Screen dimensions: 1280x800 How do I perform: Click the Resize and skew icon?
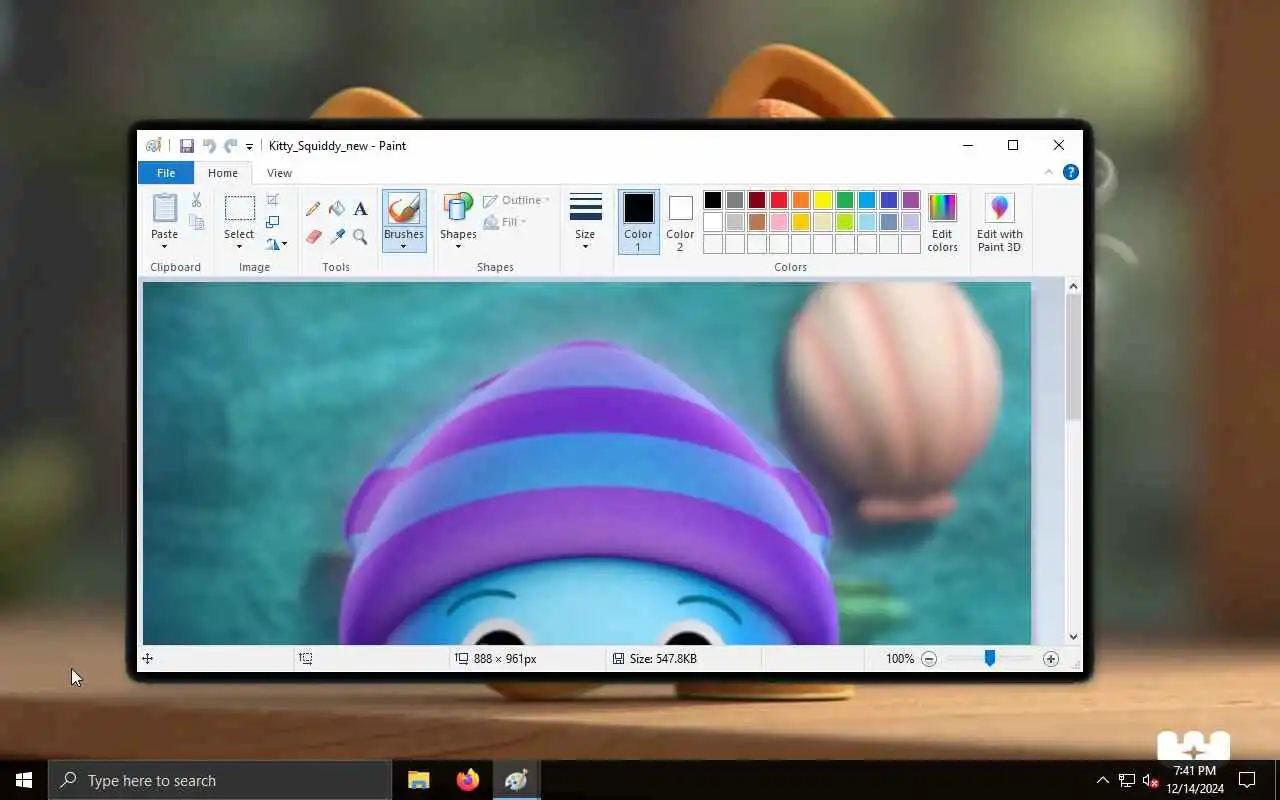point(272,222)
